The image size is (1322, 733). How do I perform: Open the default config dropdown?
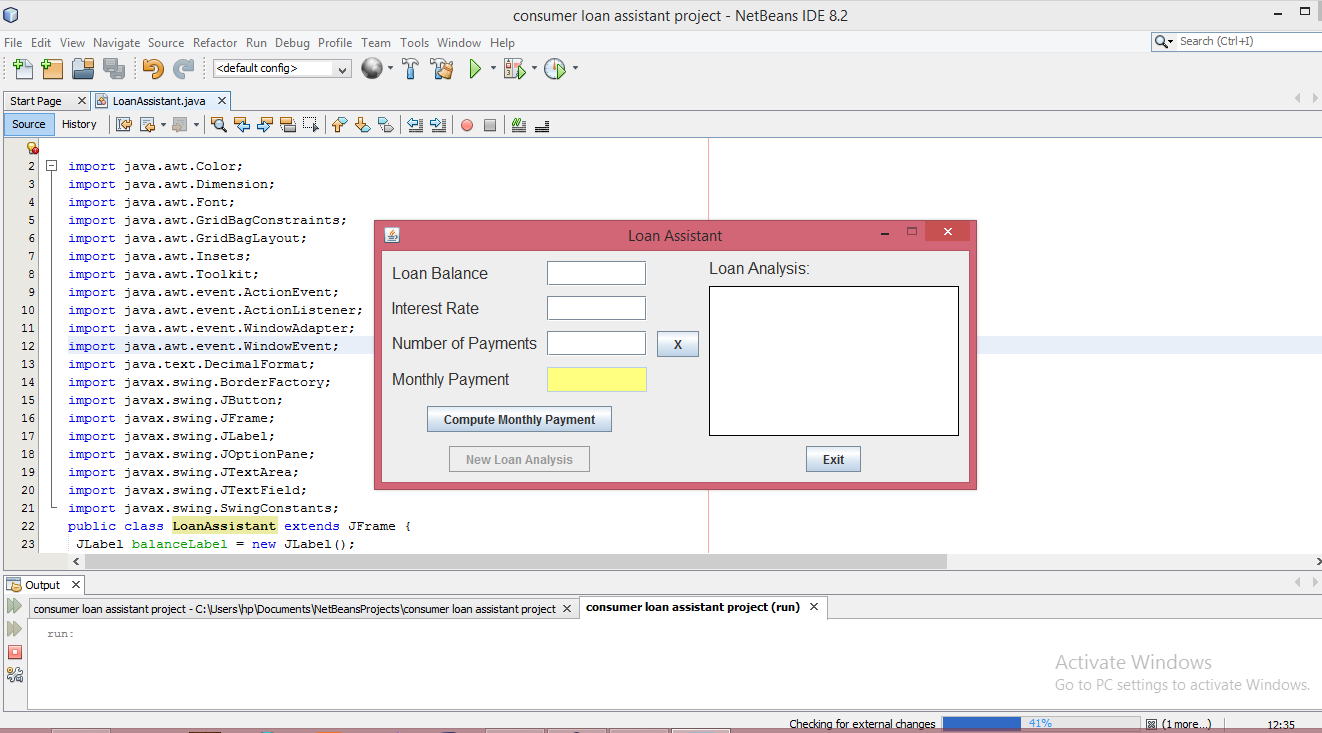coord(282,69)
